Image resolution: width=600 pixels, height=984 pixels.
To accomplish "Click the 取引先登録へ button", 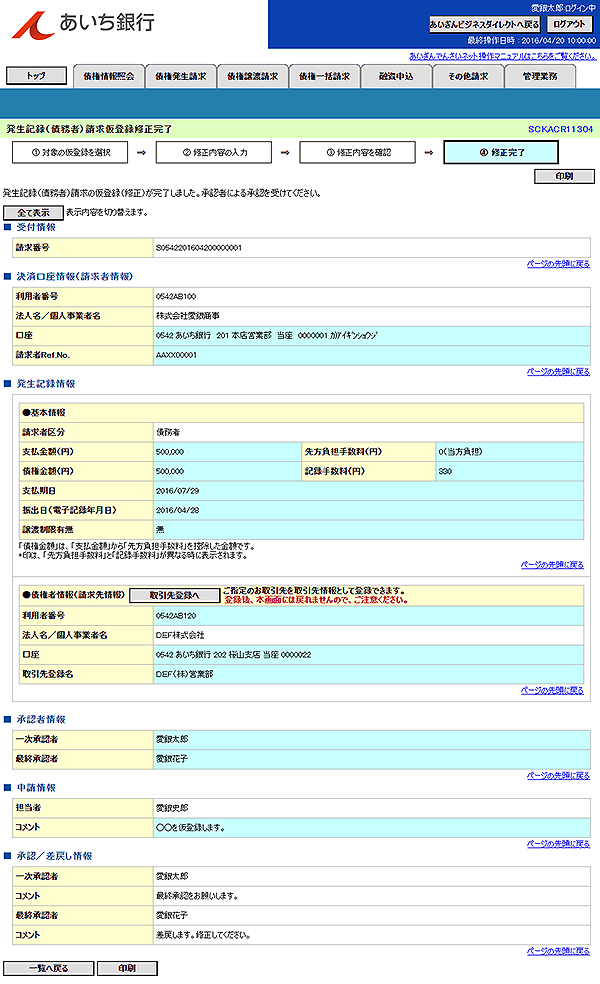I will click(x=174, y=596).
